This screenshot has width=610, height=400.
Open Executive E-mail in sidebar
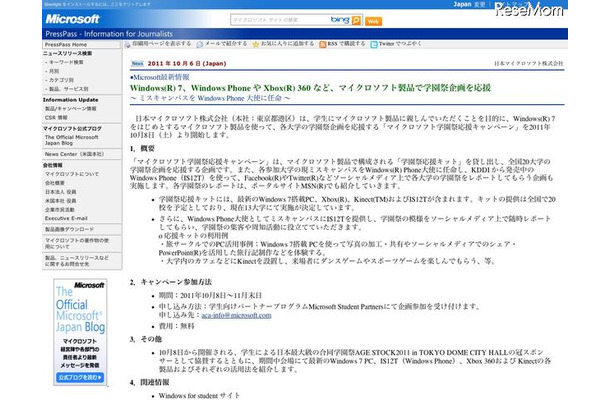pos(66,218)
